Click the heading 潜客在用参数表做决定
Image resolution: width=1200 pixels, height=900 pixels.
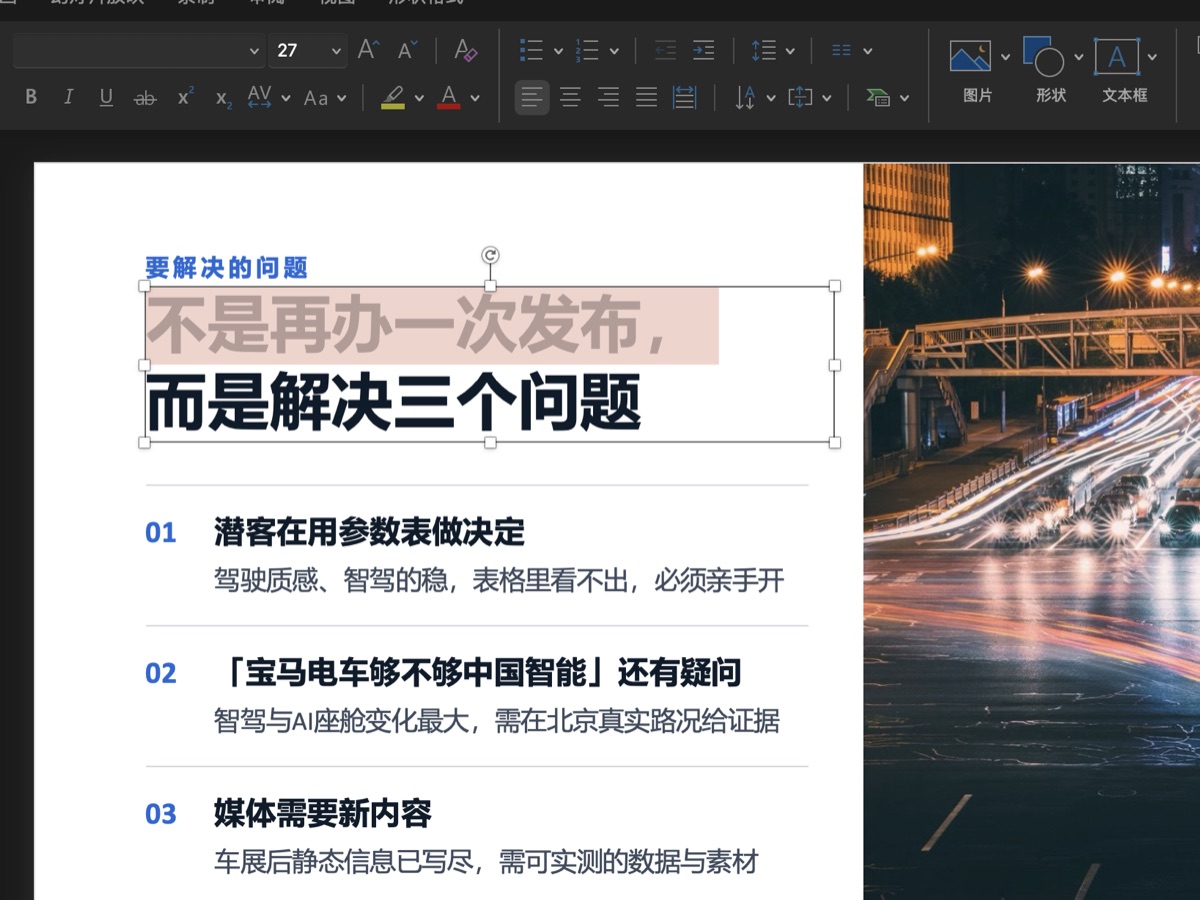pyautogui.click(x=370, y=532)
